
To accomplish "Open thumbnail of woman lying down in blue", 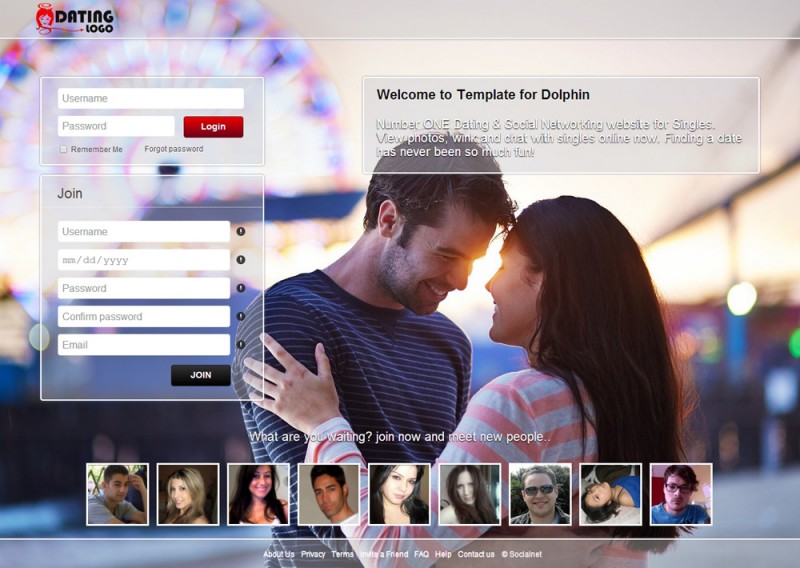I will tap(611, 494).
